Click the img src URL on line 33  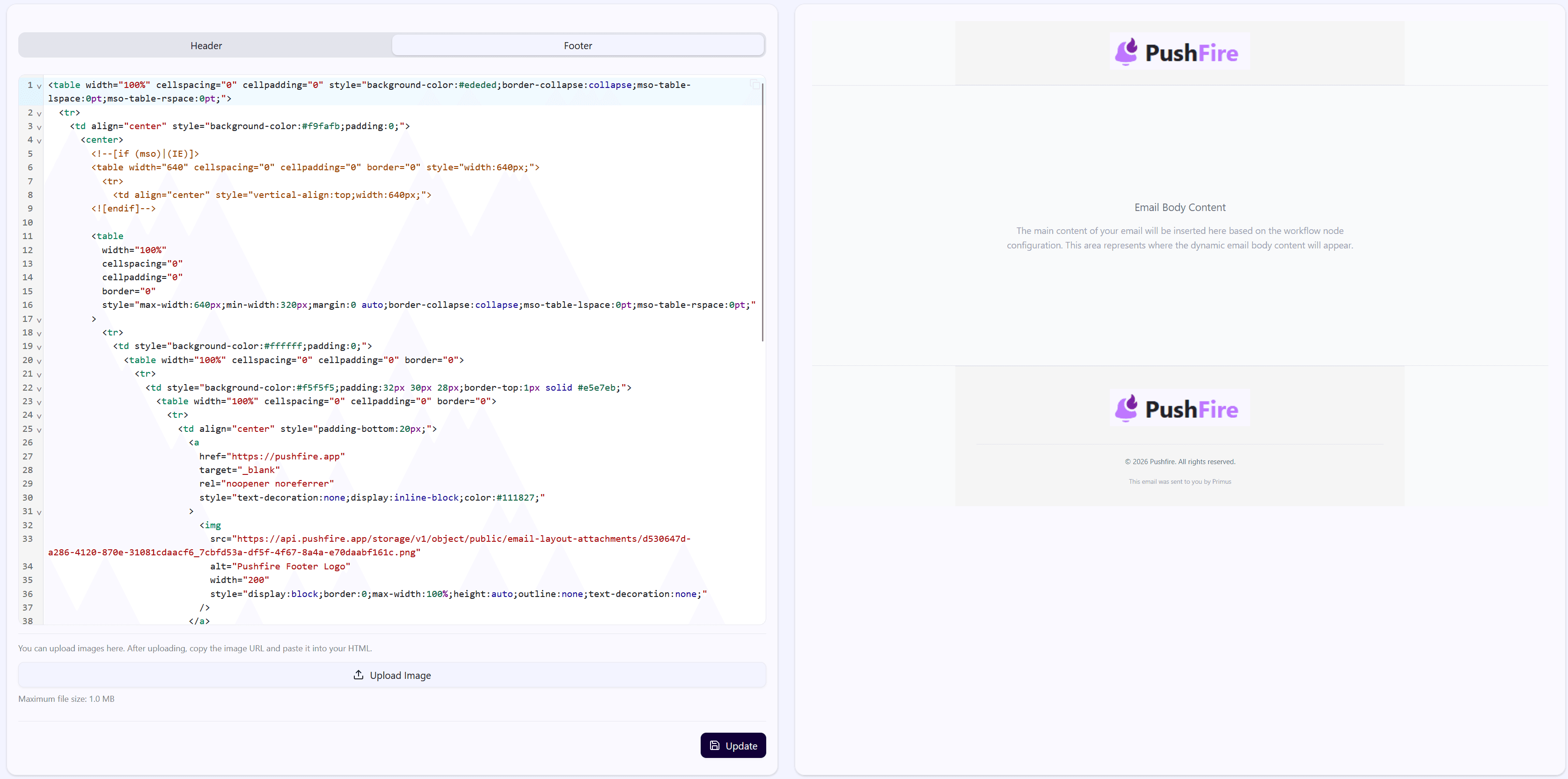(x=462, y=539)
